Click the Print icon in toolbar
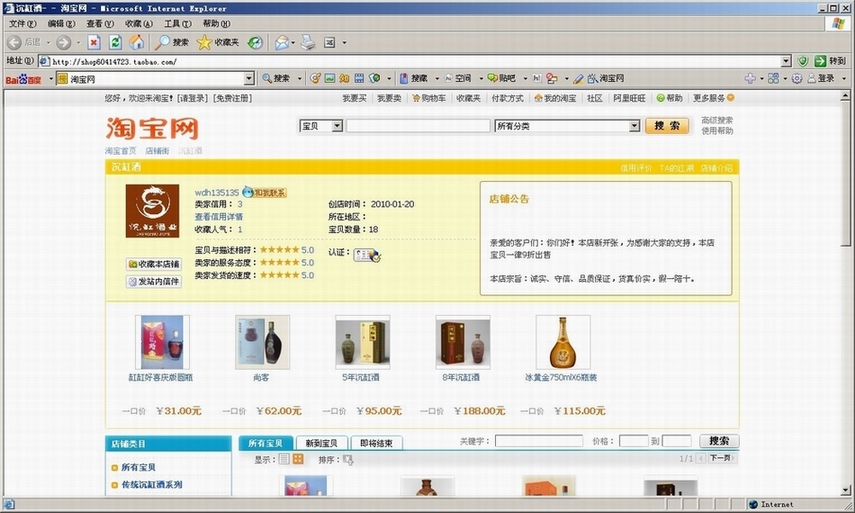 308,43
